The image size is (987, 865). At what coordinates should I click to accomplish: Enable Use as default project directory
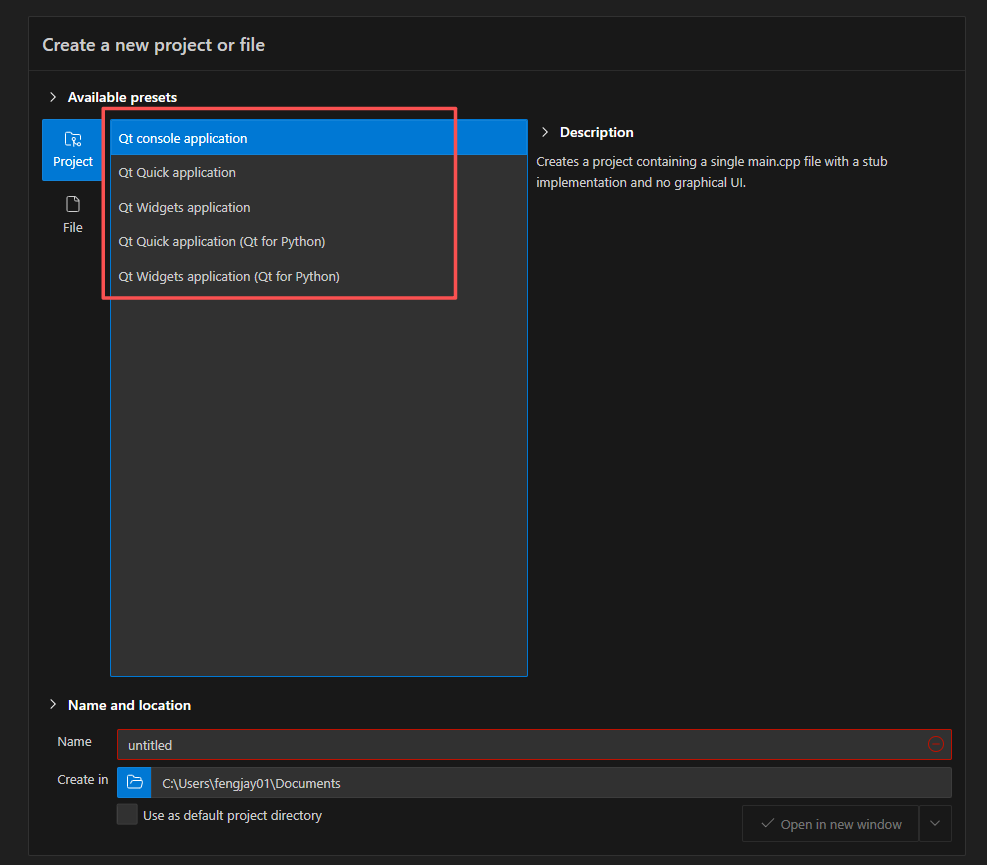point(127,815)
